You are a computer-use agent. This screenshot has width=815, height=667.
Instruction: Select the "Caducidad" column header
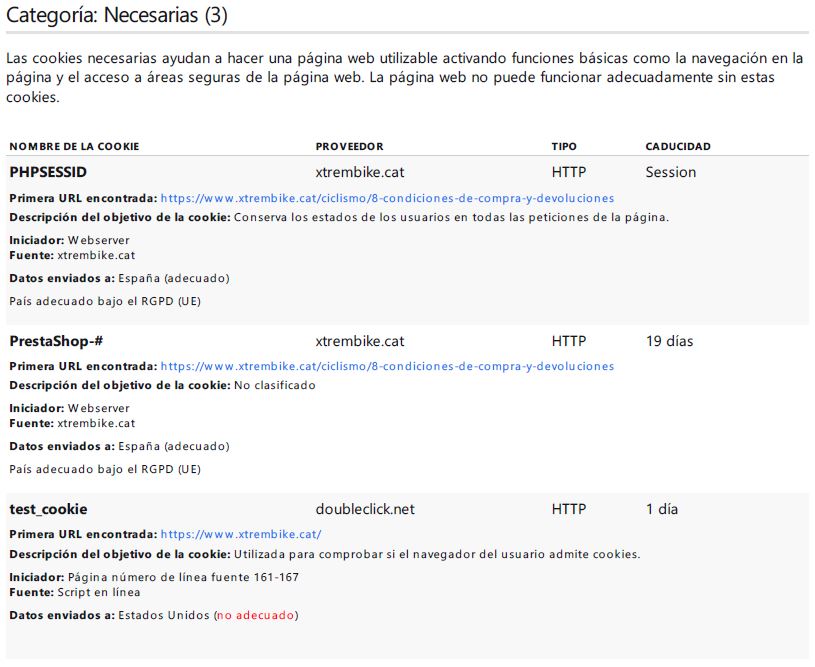click(x=678, y=146)
